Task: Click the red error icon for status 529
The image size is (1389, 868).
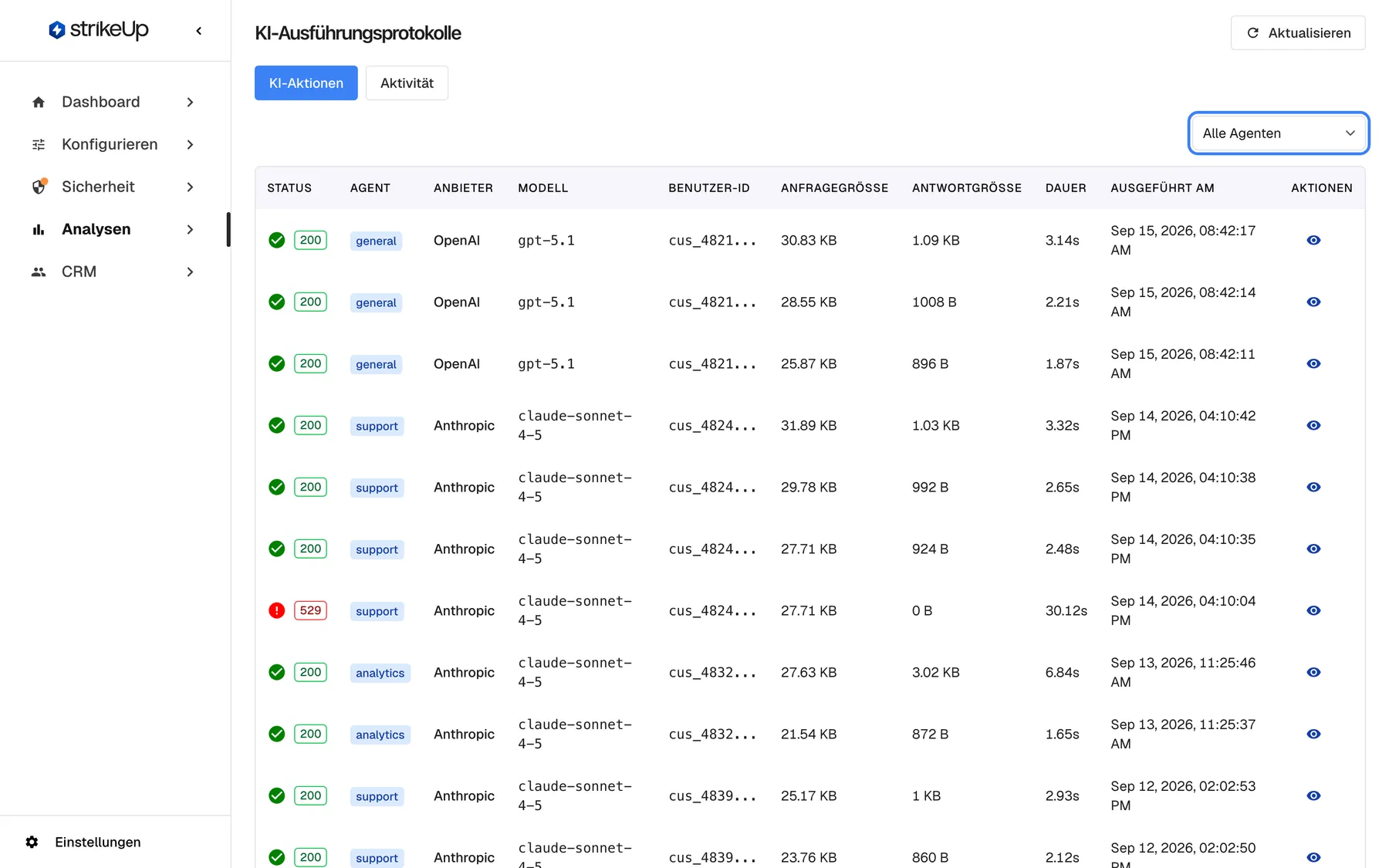Action: (x=276, y=610)
